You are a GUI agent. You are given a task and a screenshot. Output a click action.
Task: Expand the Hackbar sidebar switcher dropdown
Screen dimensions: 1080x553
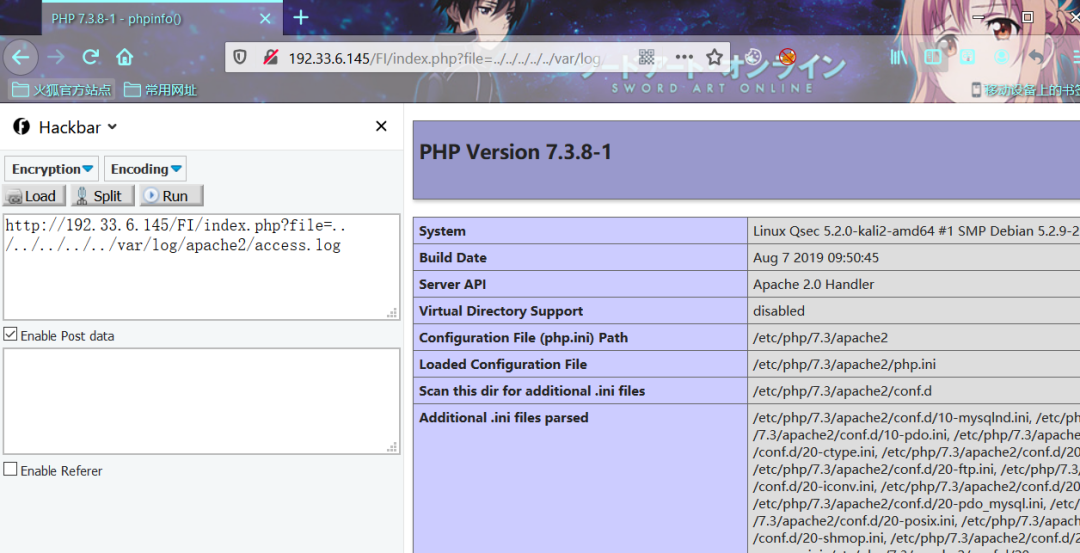(112, 127)
